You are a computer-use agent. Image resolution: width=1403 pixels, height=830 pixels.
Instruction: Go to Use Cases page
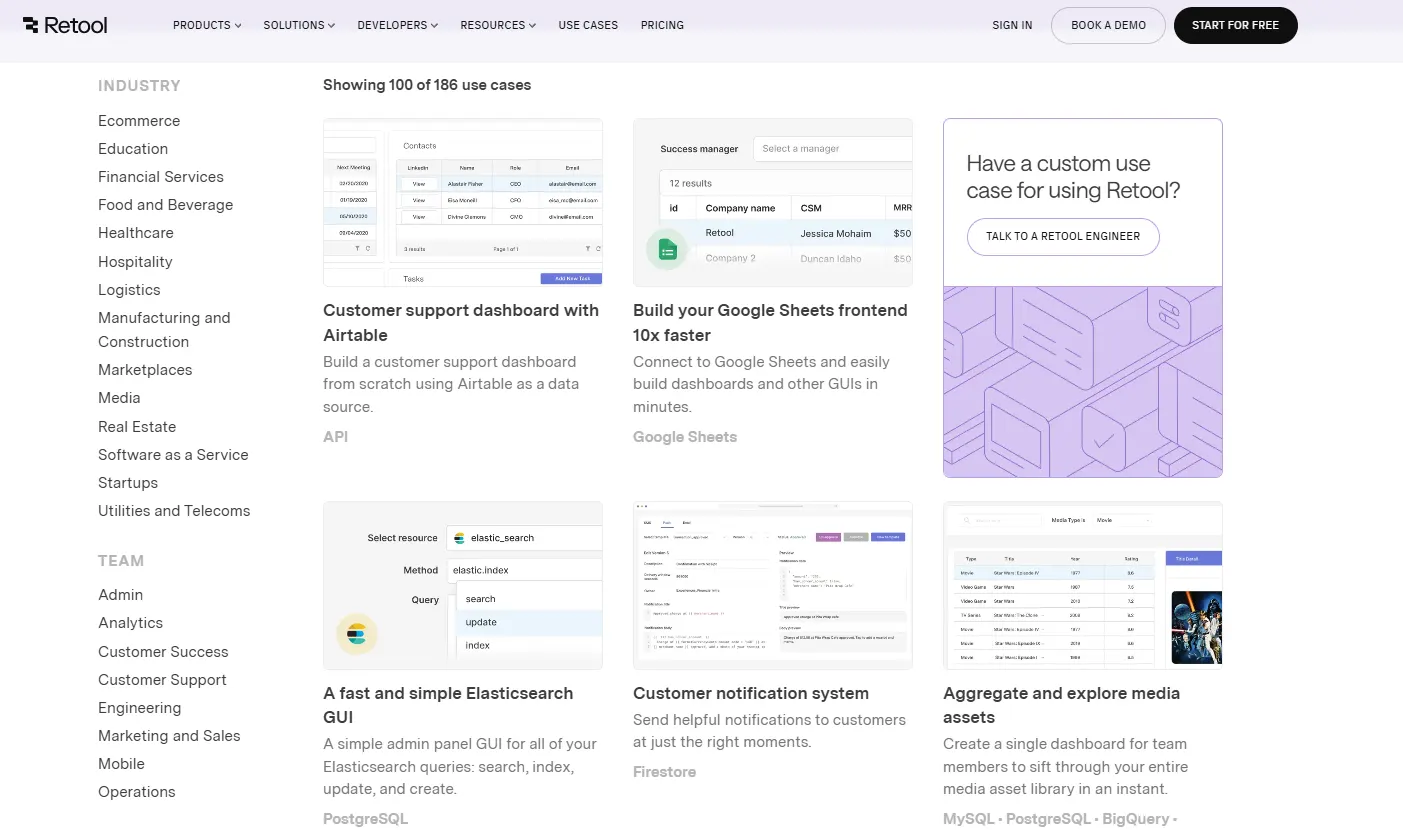pos(588,25)
